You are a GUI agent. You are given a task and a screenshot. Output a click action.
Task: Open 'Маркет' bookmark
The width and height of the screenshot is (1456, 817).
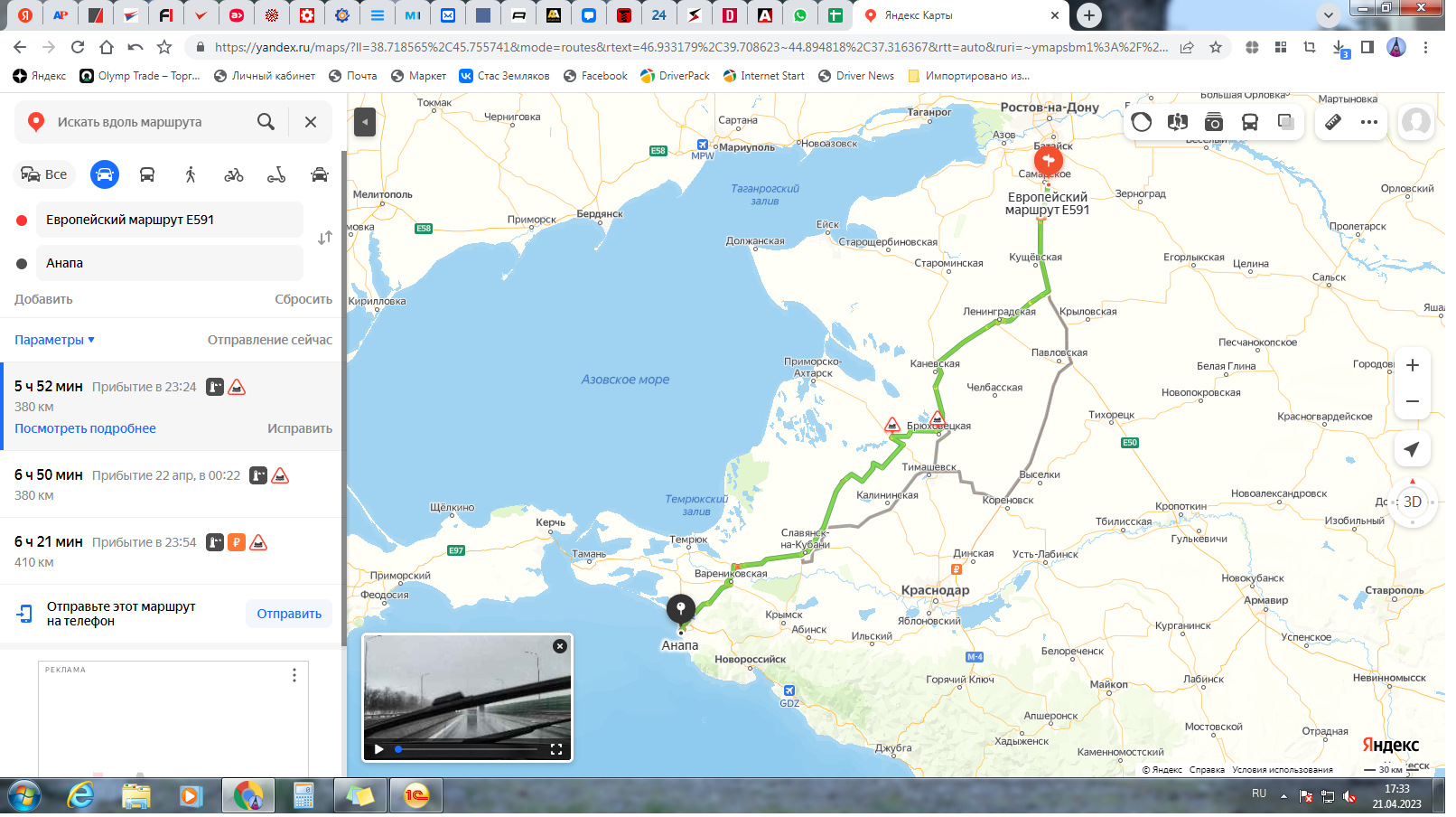pos(418,76)
